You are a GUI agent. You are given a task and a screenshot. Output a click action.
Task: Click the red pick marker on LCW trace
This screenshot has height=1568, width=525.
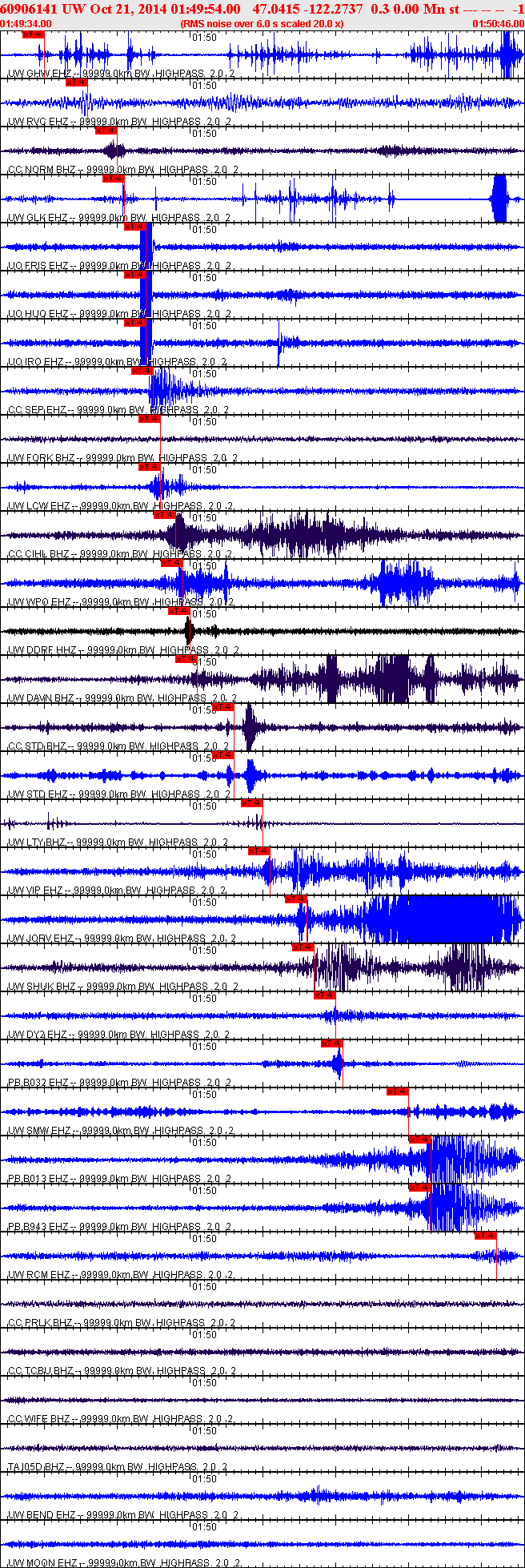pos(150,467)
